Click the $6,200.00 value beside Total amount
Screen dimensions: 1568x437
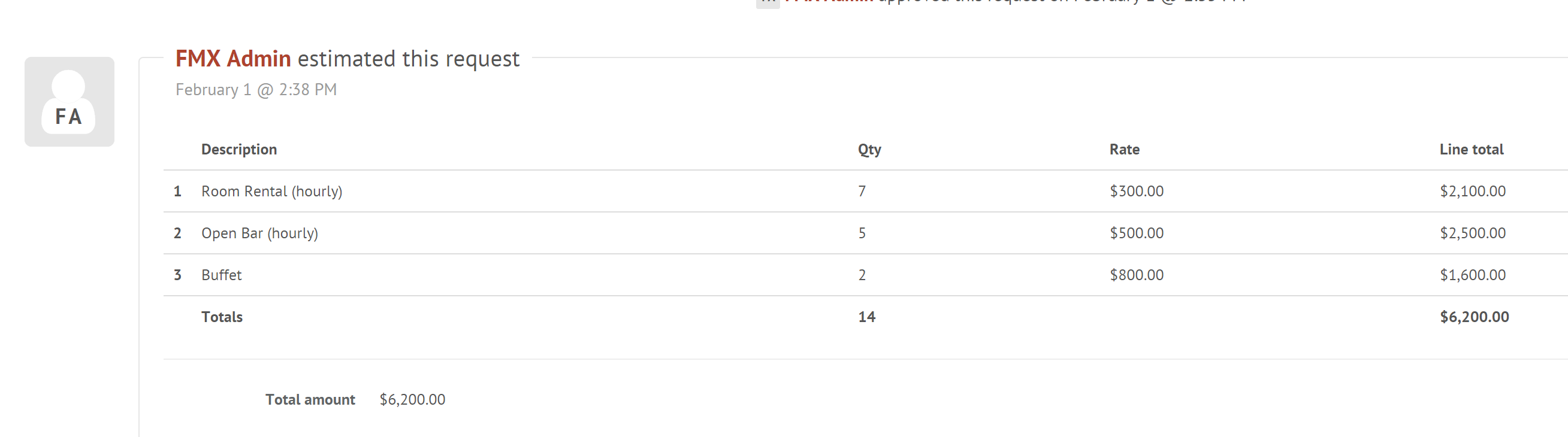coord(412,400)
